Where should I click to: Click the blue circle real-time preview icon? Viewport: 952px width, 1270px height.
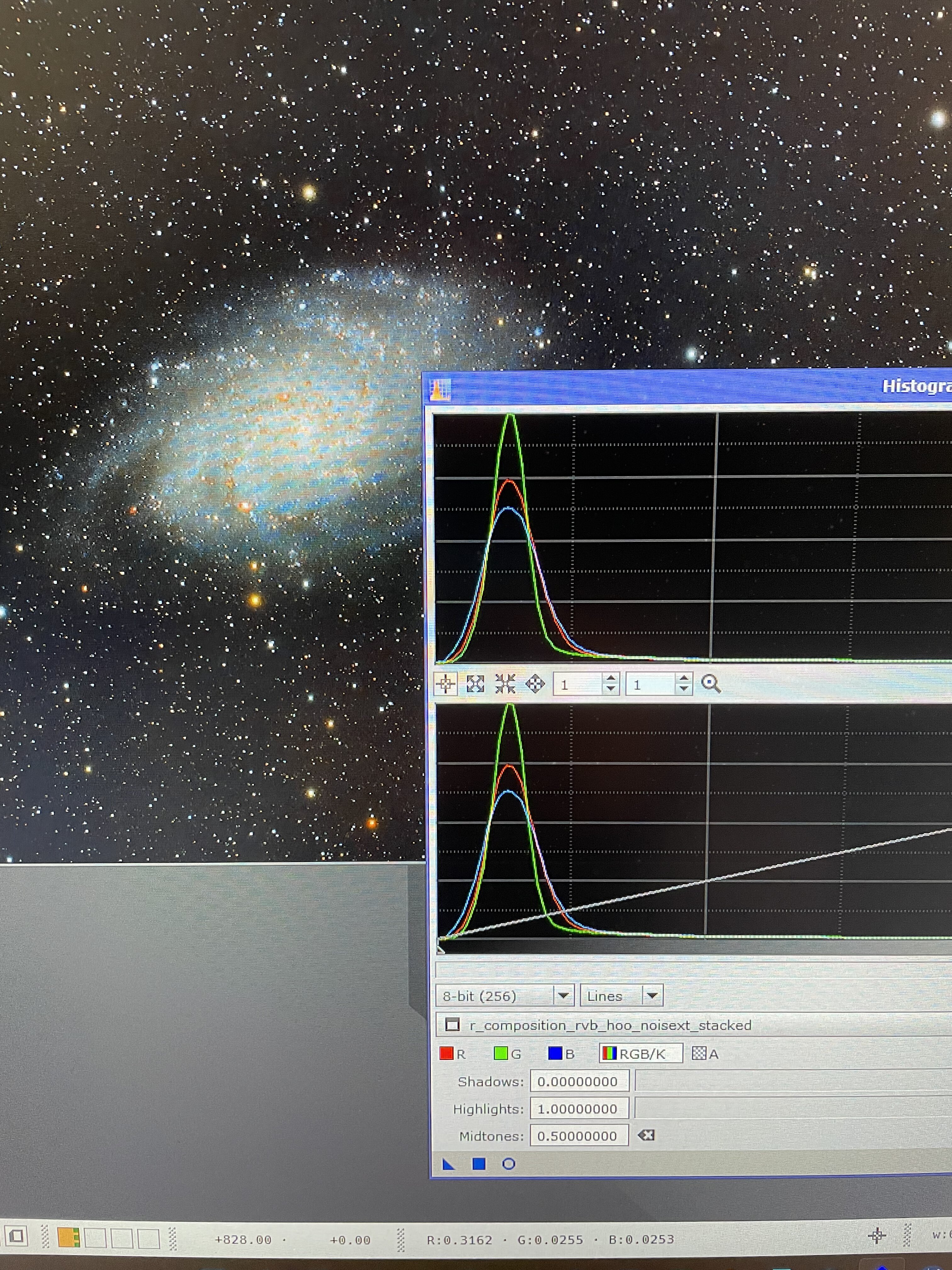click(x=508, y=1164)
